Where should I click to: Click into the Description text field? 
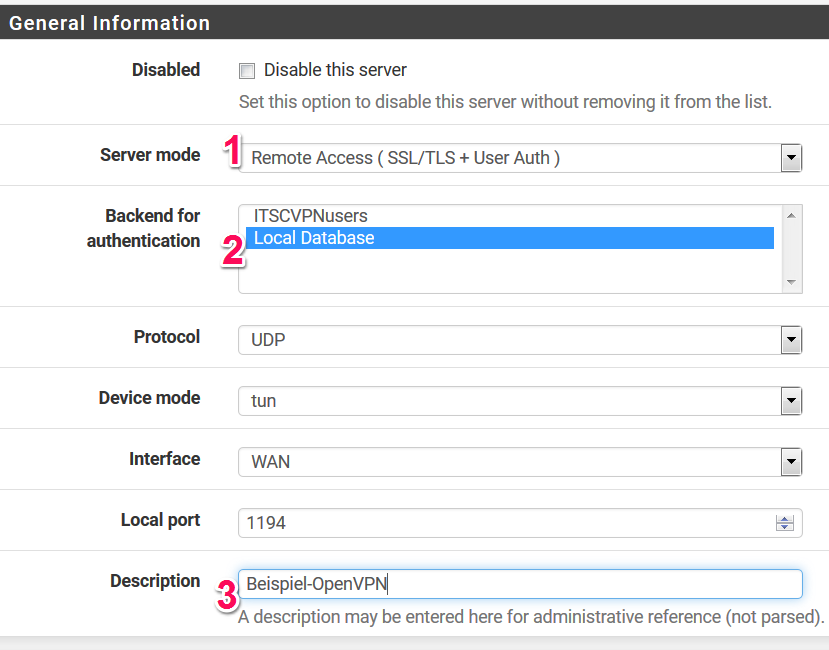tap(520, 584)
